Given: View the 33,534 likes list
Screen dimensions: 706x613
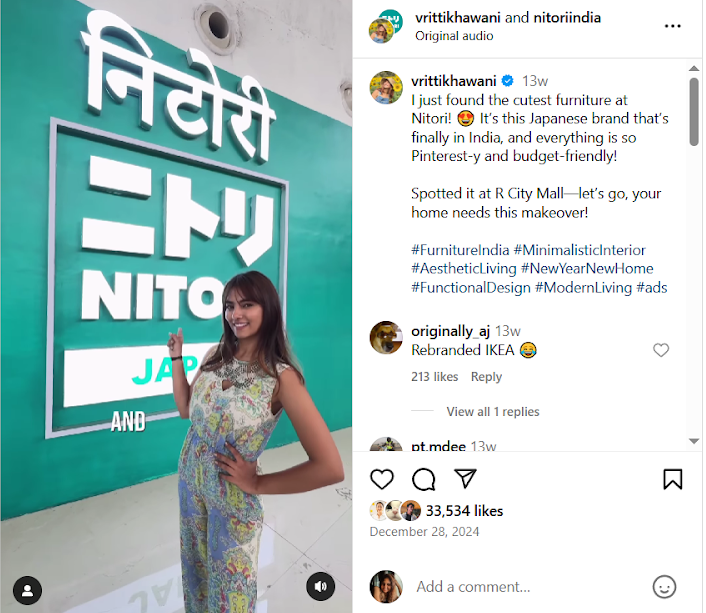Looking at the screenshot, I should (x=464, y=511).
